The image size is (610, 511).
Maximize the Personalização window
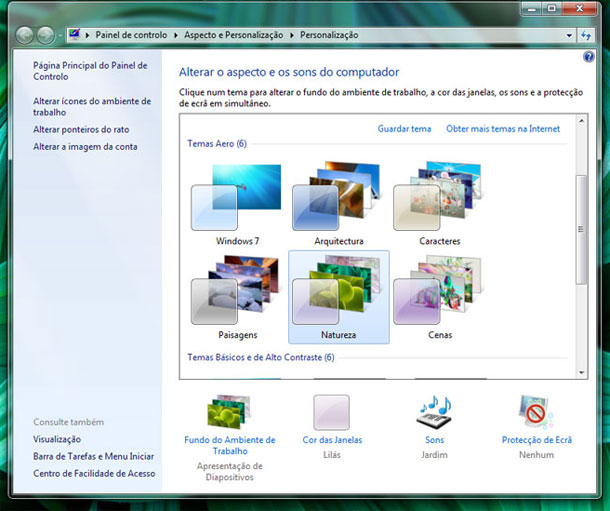point(551,9)
